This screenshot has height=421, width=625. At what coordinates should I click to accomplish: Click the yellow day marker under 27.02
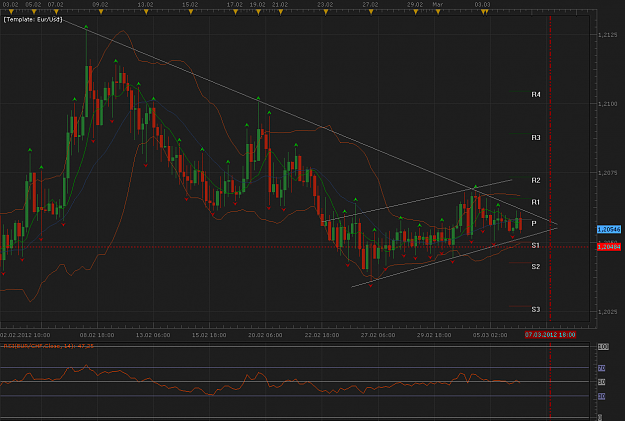(371, 12)
